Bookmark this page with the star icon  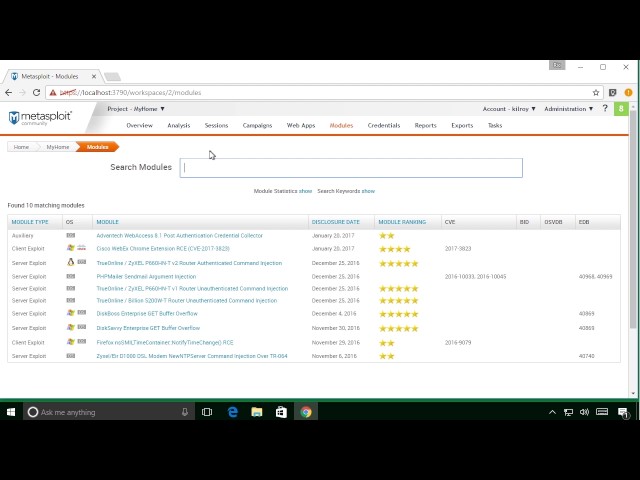[596, 93]
